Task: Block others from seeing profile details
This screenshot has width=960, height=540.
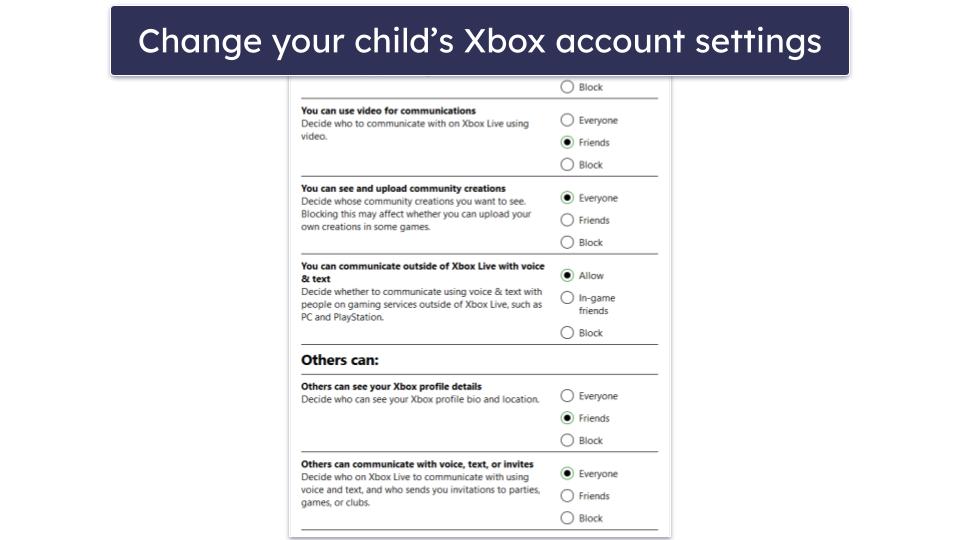Action: coord(567,440)
